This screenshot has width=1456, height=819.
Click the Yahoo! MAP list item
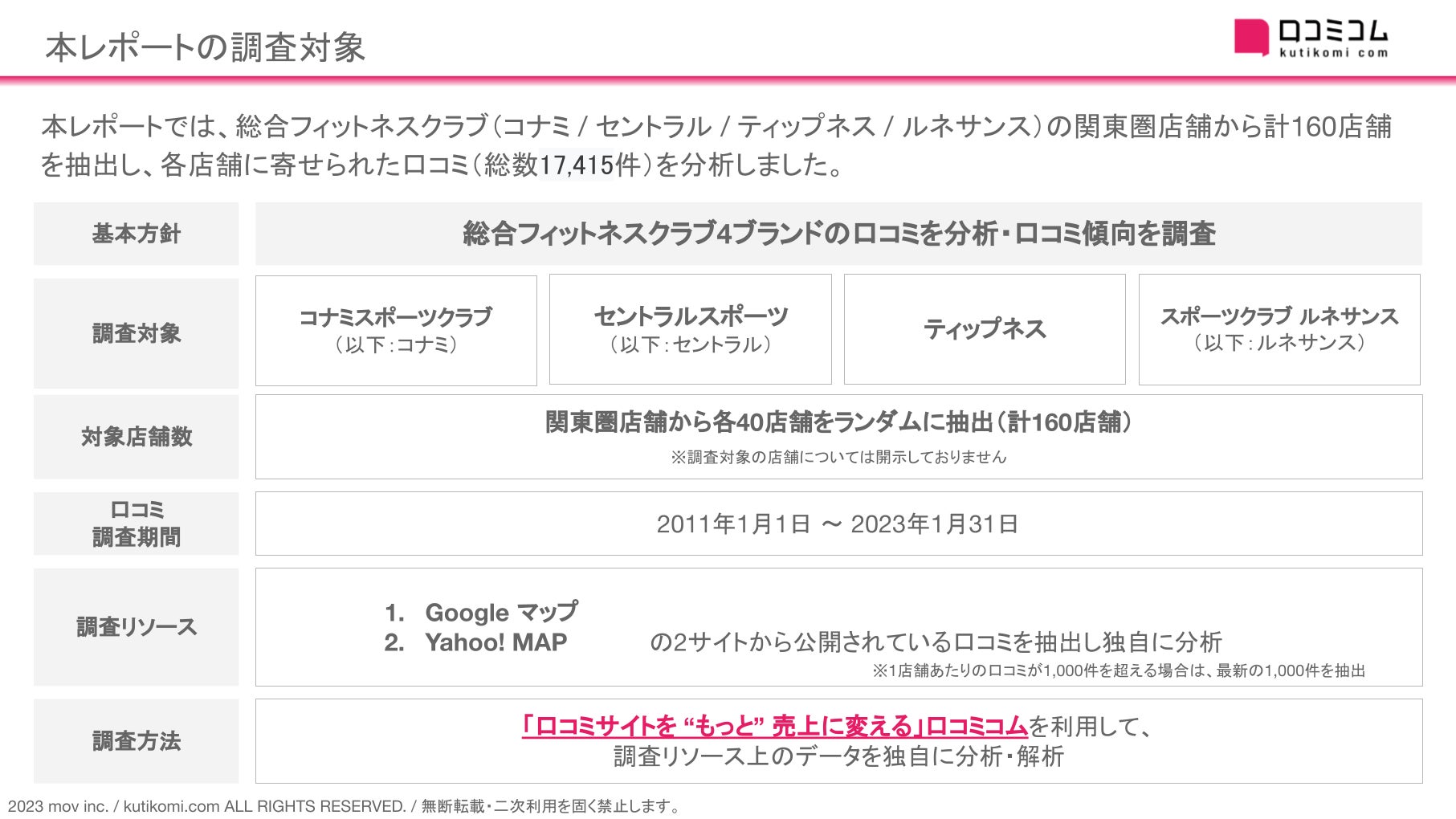pos(496,642)
